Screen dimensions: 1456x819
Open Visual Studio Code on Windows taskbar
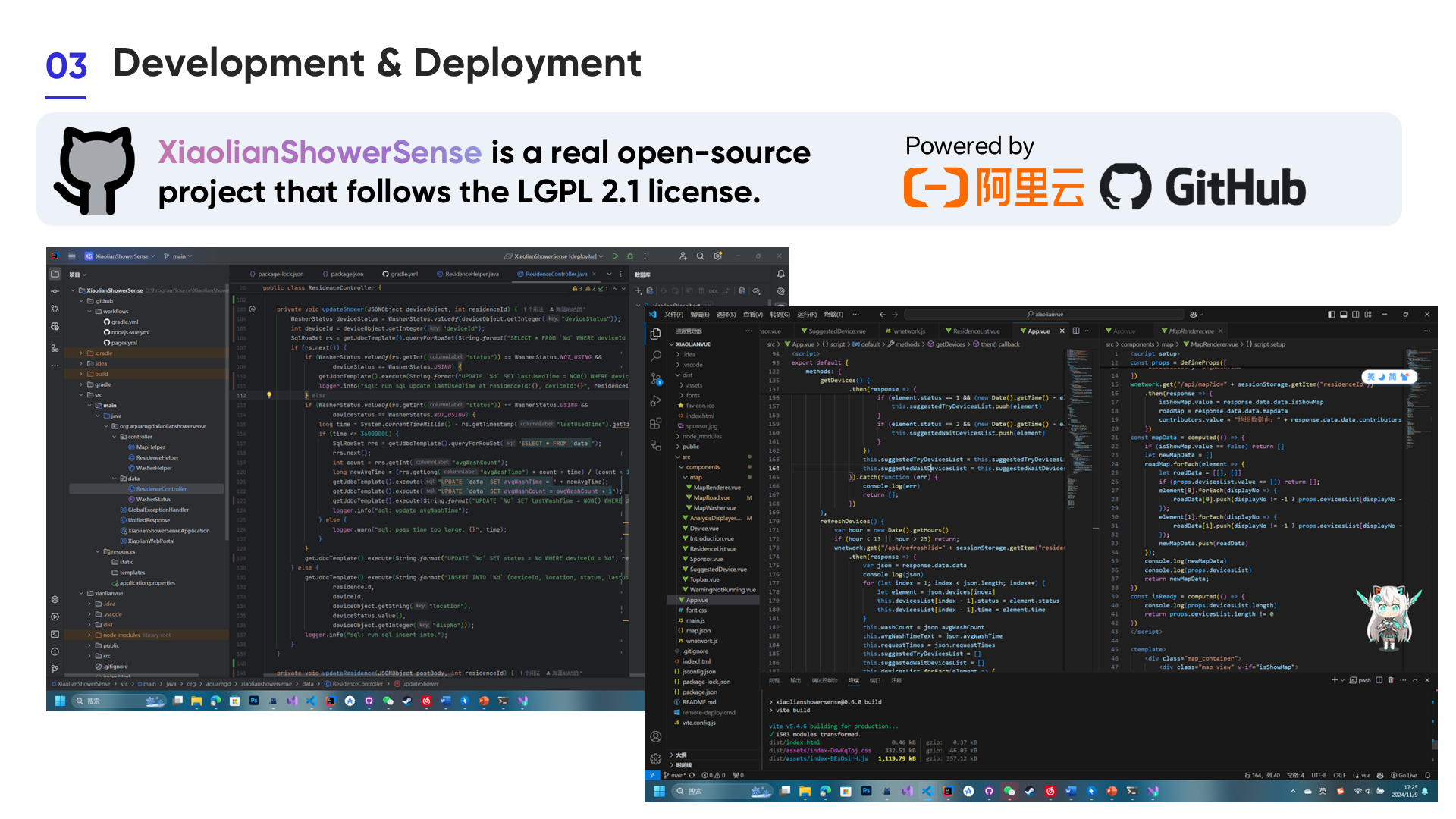(x=927, y=791)
